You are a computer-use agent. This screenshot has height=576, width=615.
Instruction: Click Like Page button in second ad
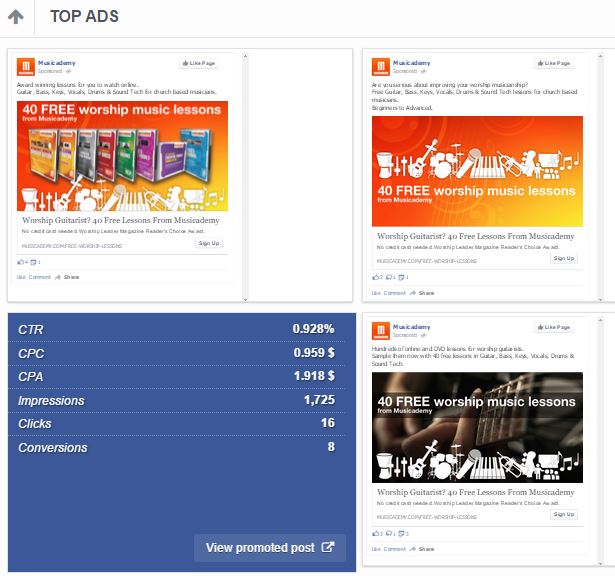tap(554, 63)
